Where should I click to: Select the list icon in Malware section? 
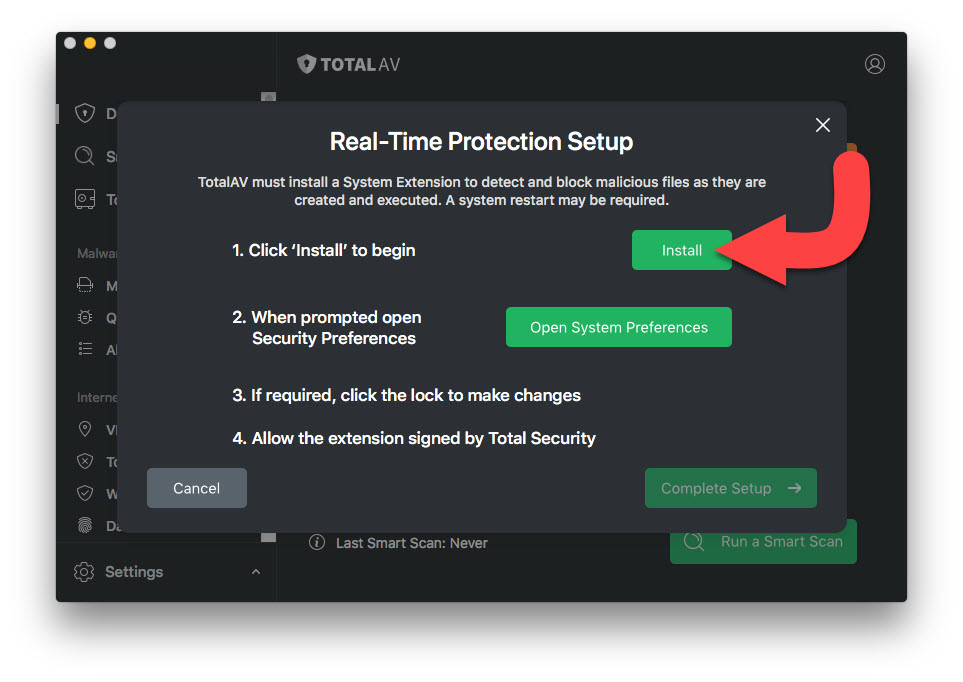[85, 350]
